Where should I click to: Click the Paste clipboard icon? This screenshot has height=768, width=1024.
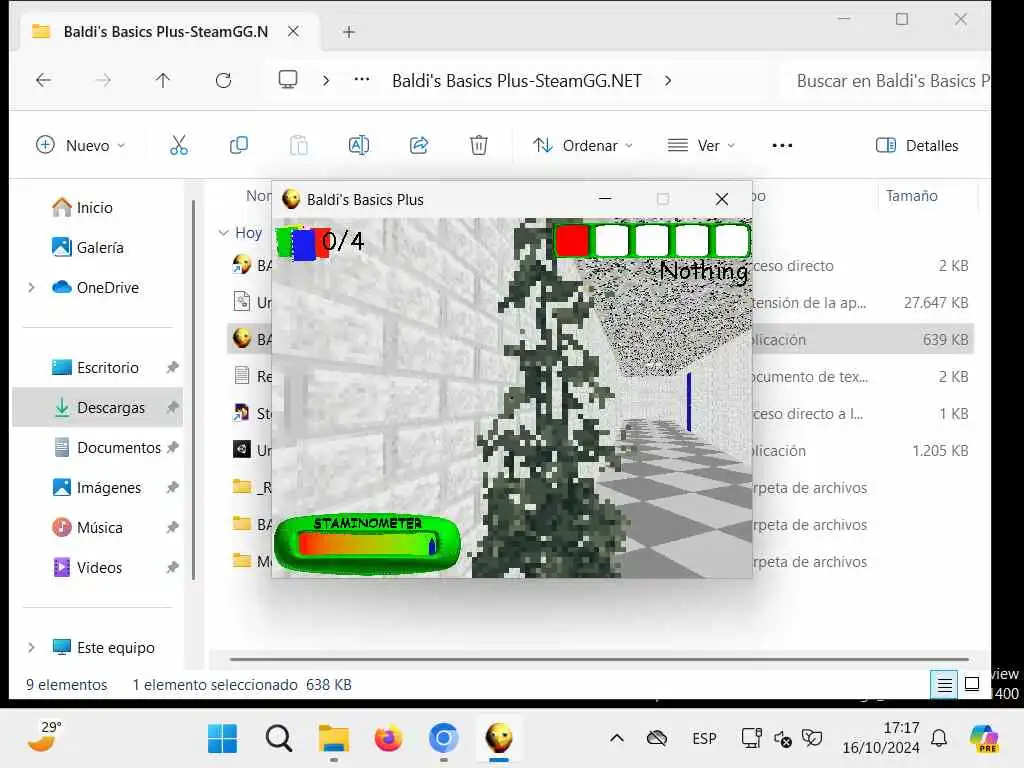pos(298,145)
